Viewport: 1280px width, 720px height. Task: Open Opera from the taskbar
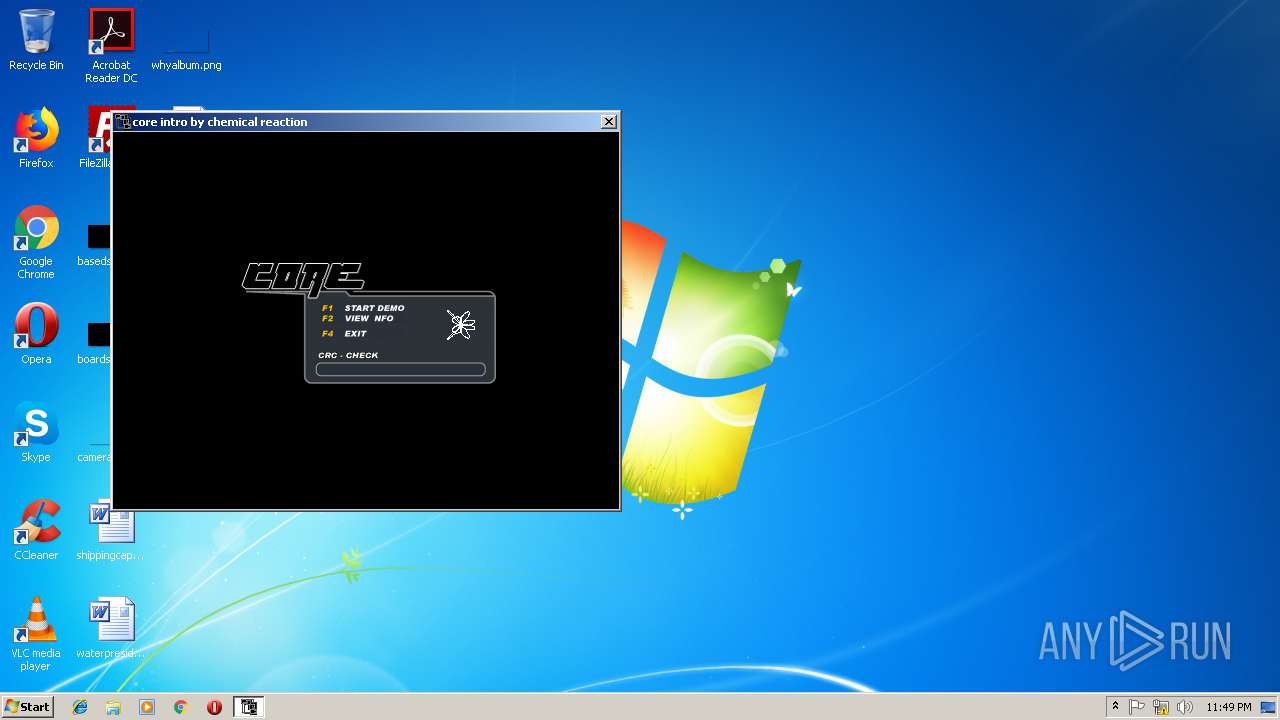click(214, 707)
